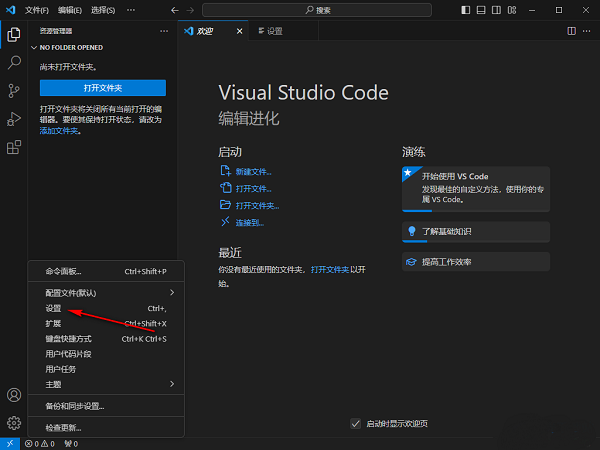This screenshot has height=450, width=600.
Task: Open the Search view in activity bar
Action: [x=14, y=62]
